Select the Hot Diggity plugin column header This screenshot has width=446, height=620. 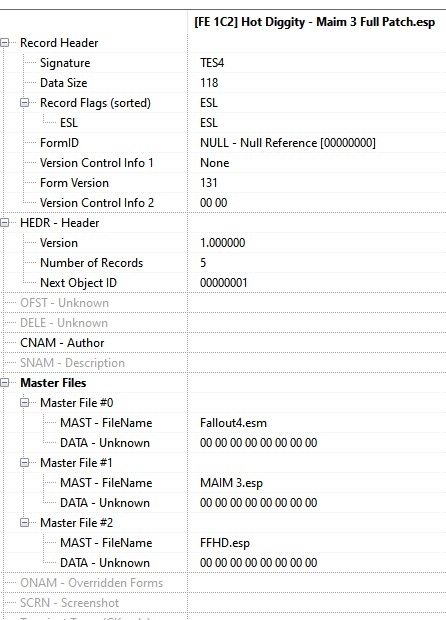tap(314, 22)
